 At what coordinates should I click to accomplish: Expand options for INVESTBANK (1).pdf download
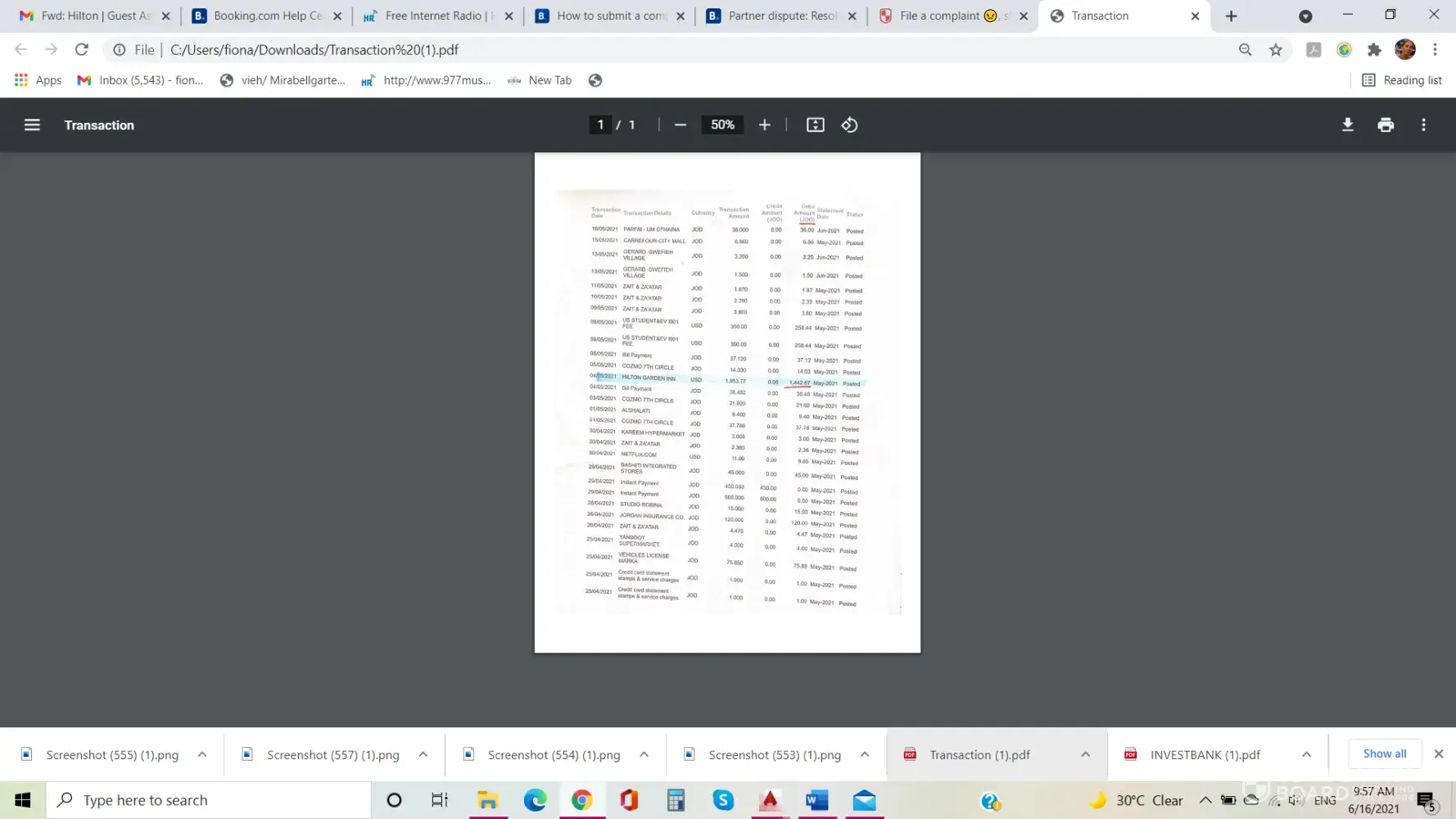[1306, 754]
